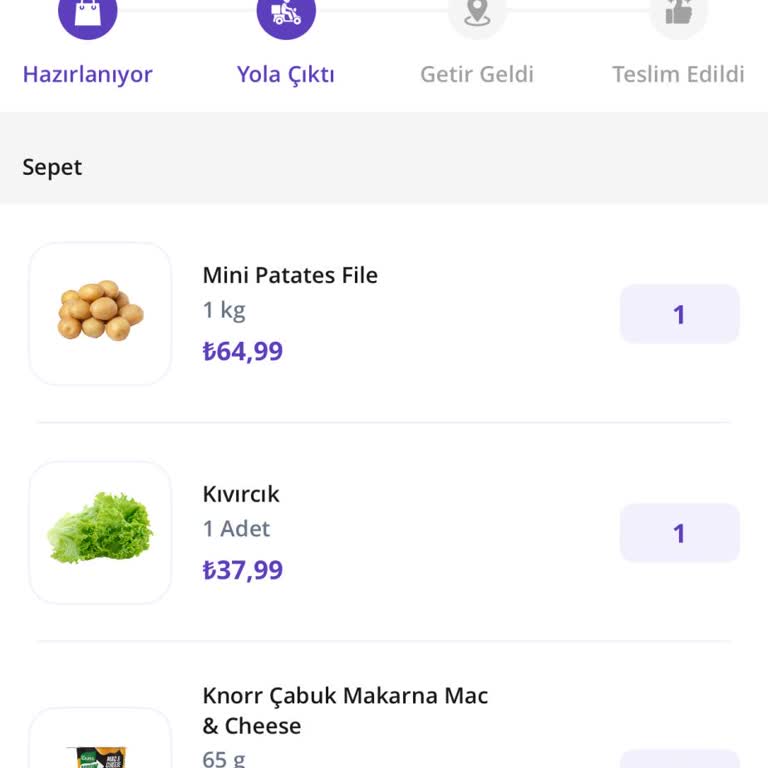Click the Sepet section header
Screen dimensions: 768x768
[52, 167]
